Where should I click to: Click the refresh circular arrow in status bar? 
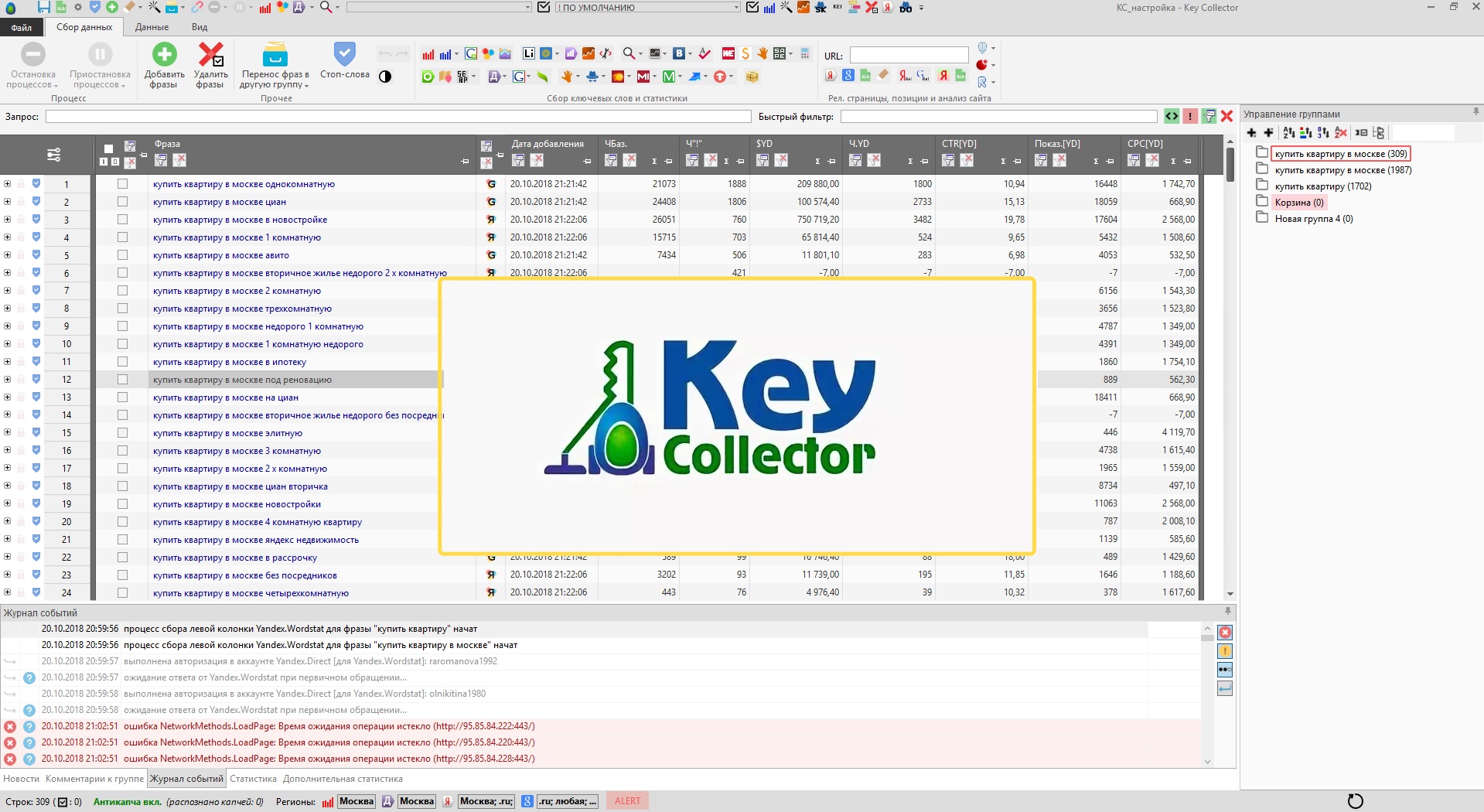pyautogui.click(x=1355, y=801)
